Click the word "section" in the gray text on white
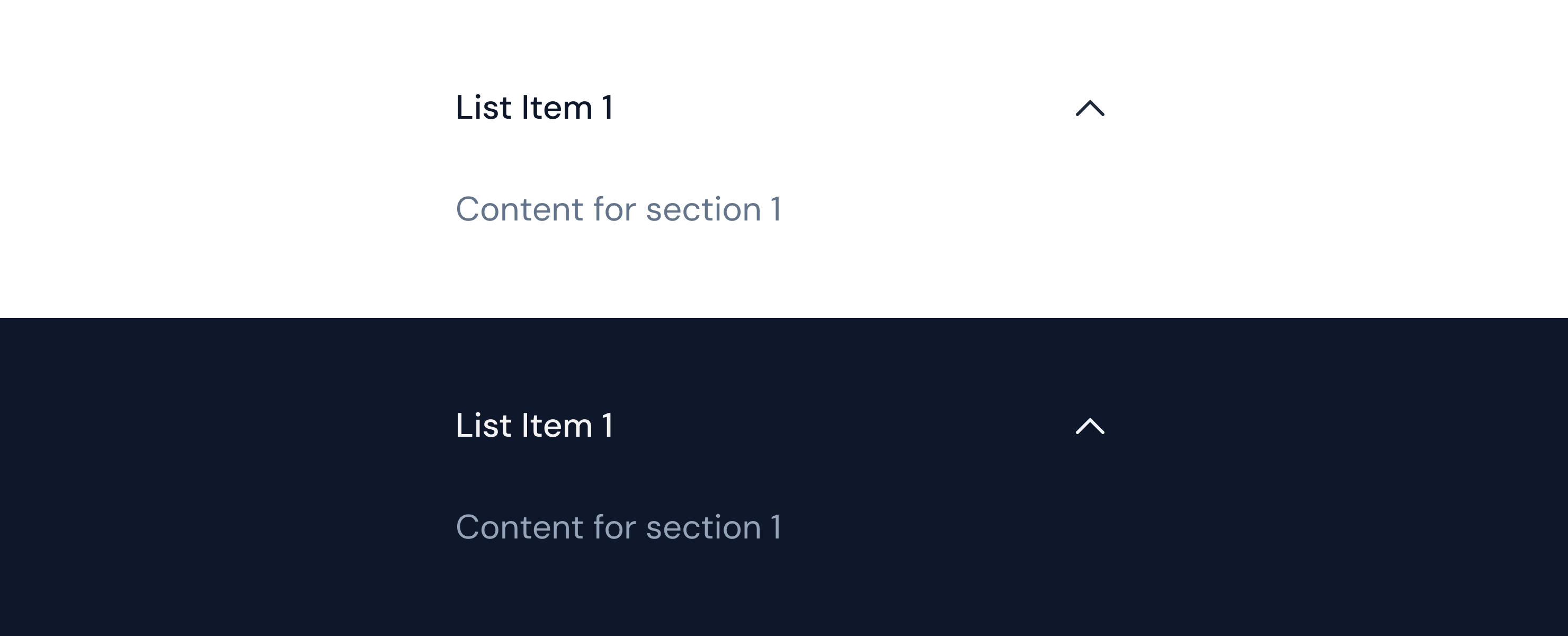The image size is (1568, 636). tap(703, 210)
